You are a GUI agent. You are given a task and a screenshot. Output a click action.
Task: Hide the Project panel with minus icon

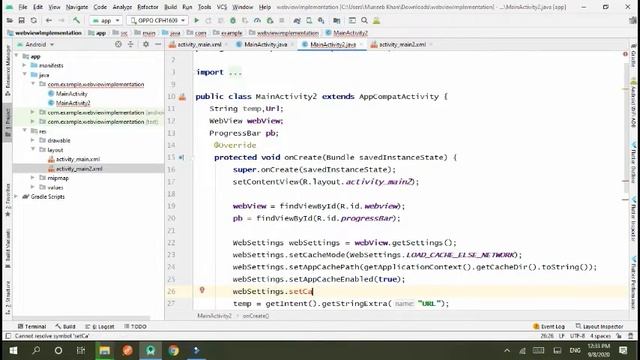click(158, 44)
